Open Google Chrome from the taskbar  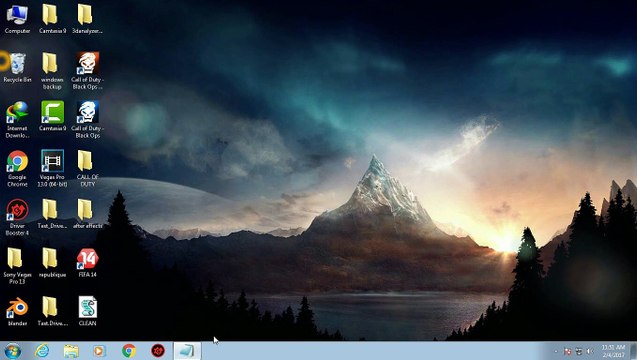(x=129, y=351)
